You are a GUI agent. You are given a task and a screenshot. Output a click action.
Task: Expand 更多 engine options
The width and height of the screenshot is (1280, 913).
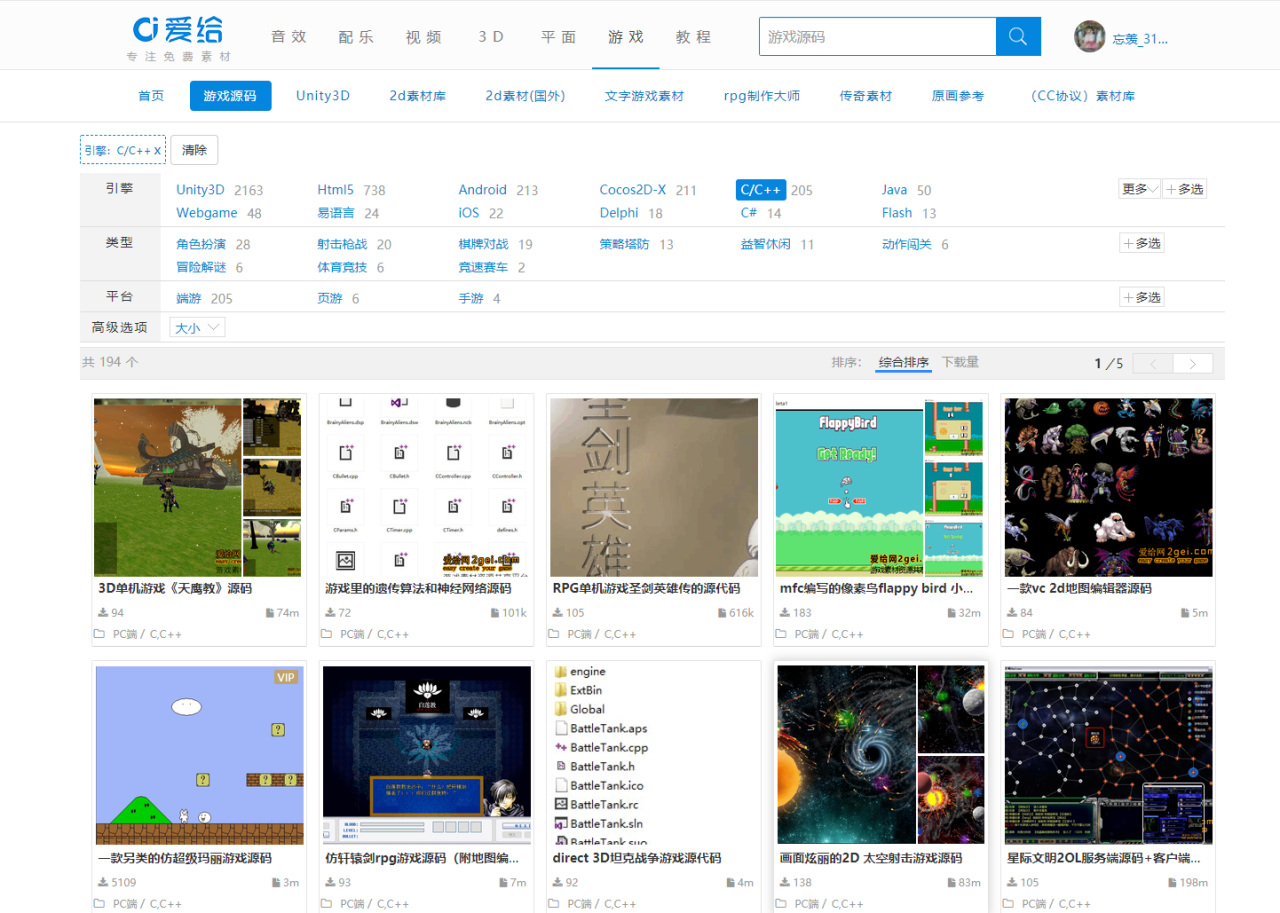[x=1139, y=189]
